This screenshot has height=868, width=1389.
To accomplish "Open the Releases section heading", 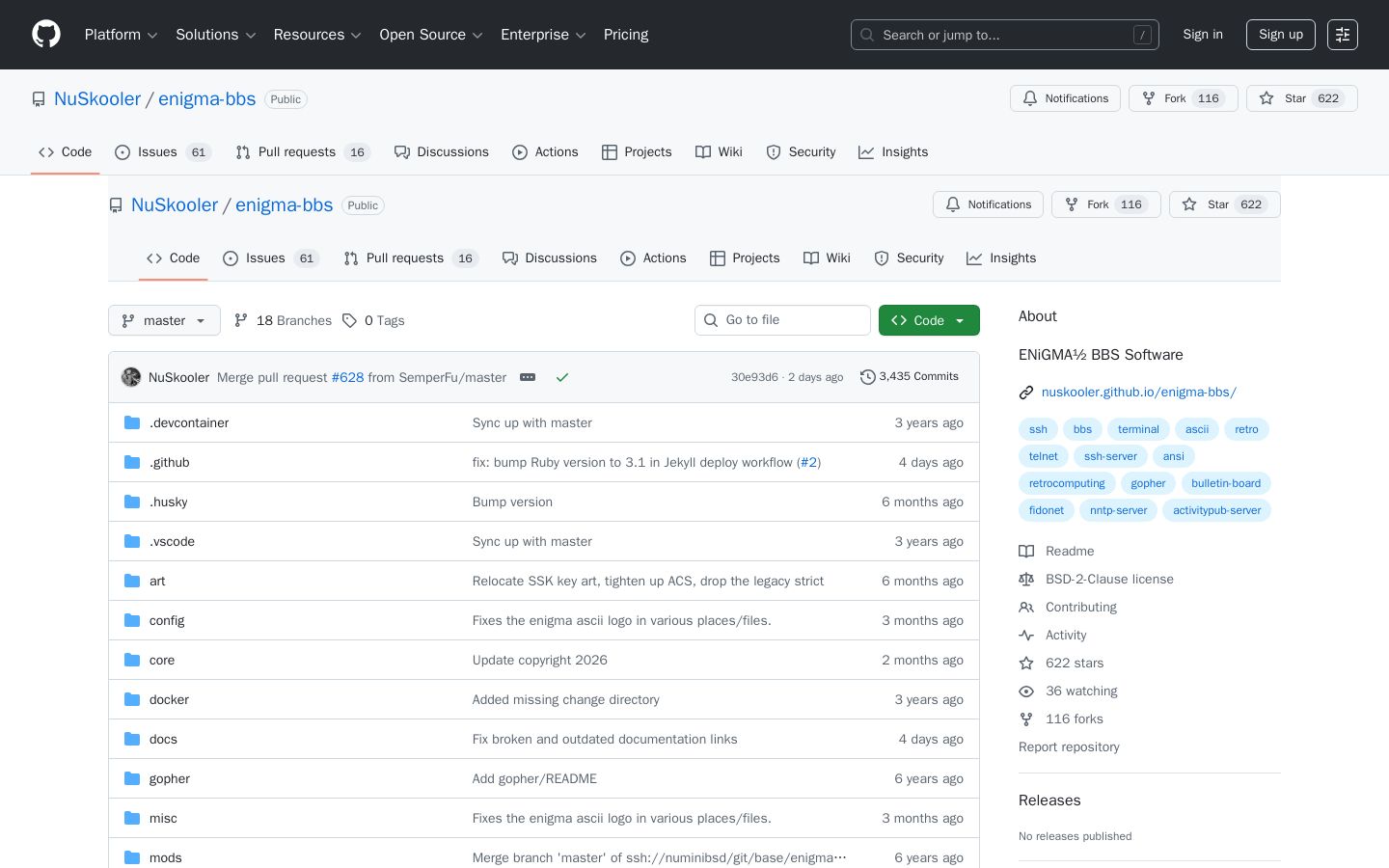I will pos(1049,800).
